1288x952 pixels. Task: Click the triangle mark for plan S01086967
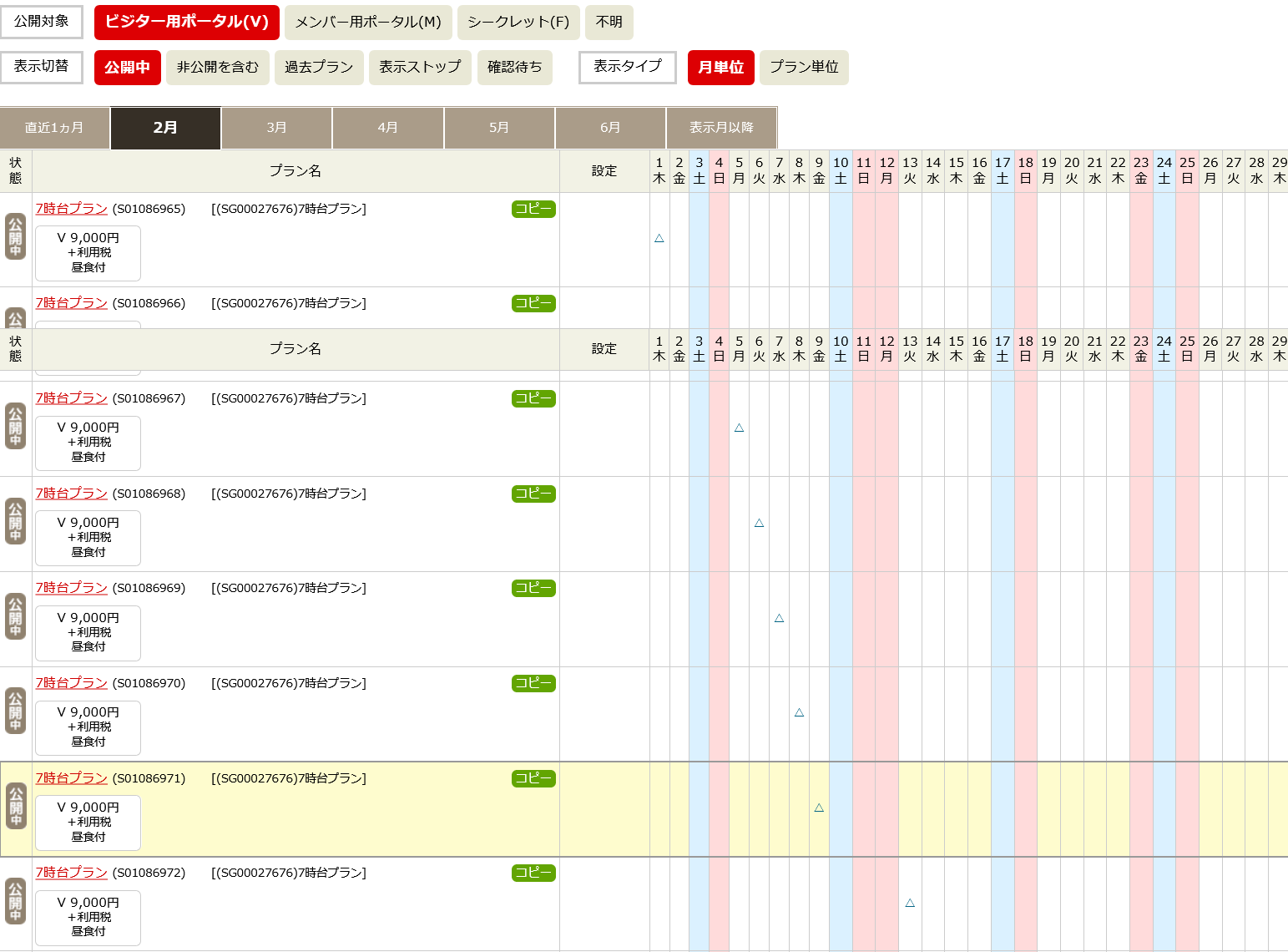coord(739,428)
